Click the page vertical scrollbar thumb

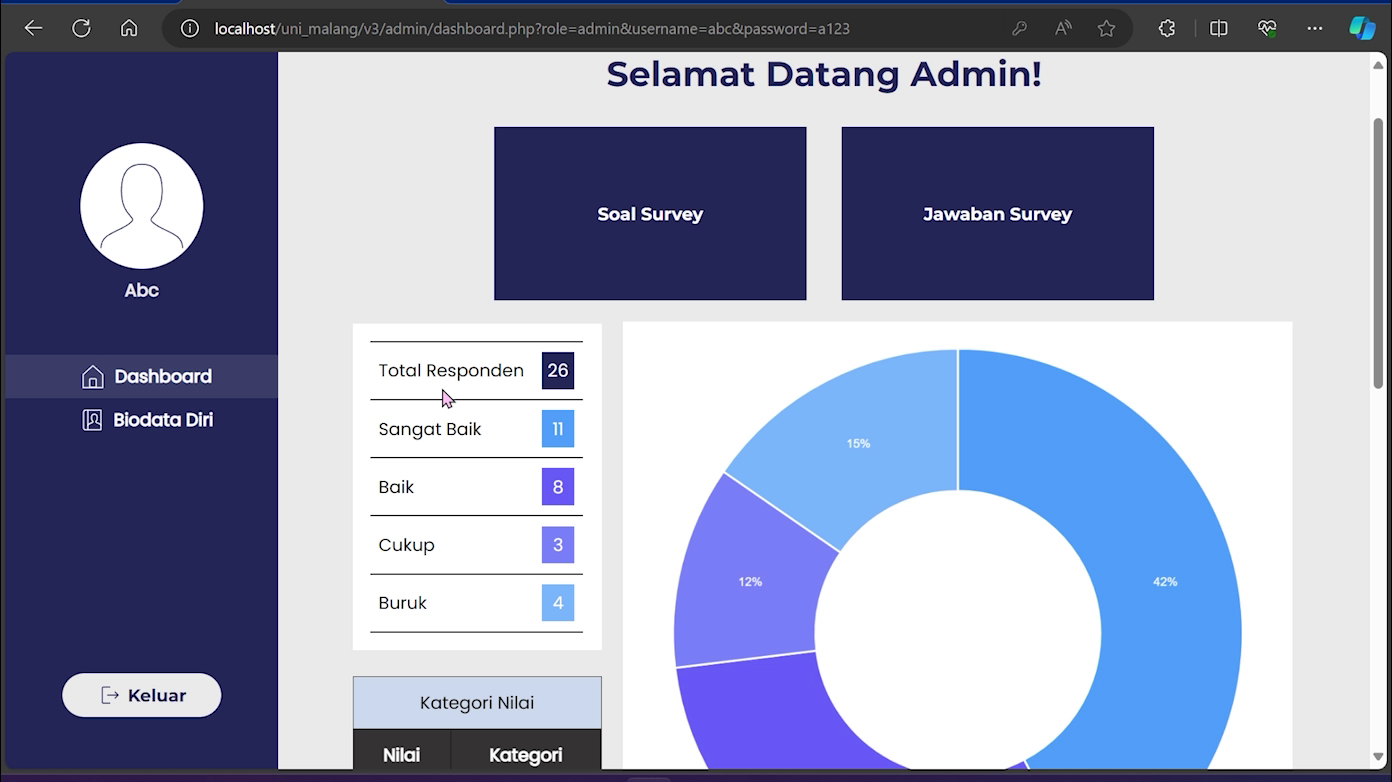[1378, 252]
